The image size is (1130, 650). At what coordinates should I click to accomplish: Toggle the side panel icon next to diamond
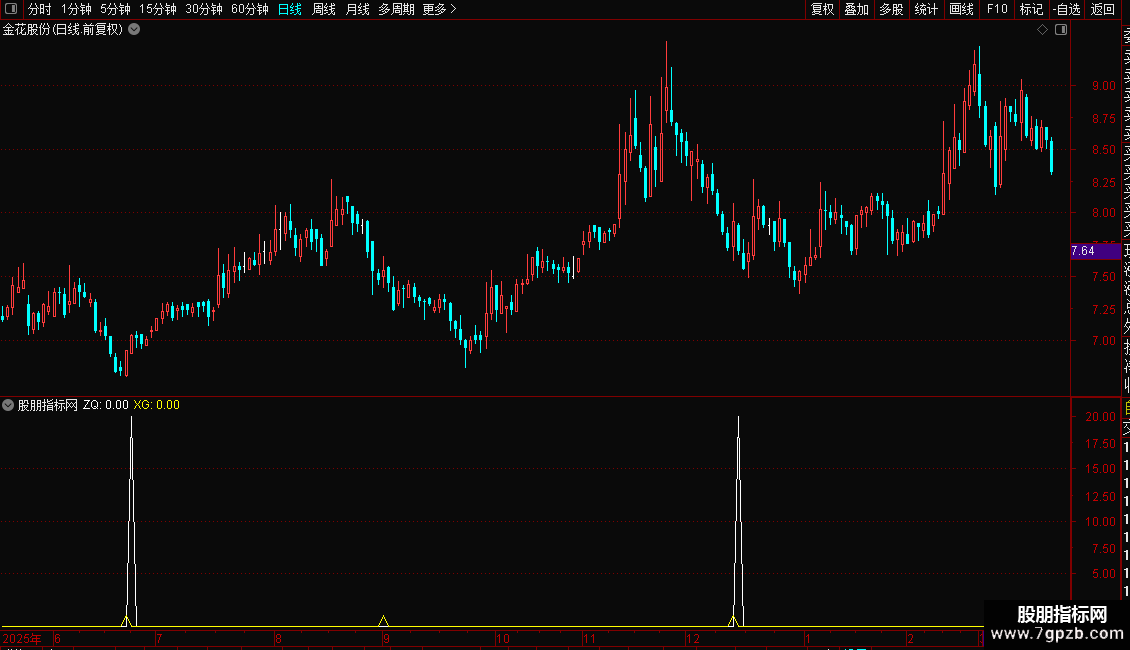(x=1061, y=30)
